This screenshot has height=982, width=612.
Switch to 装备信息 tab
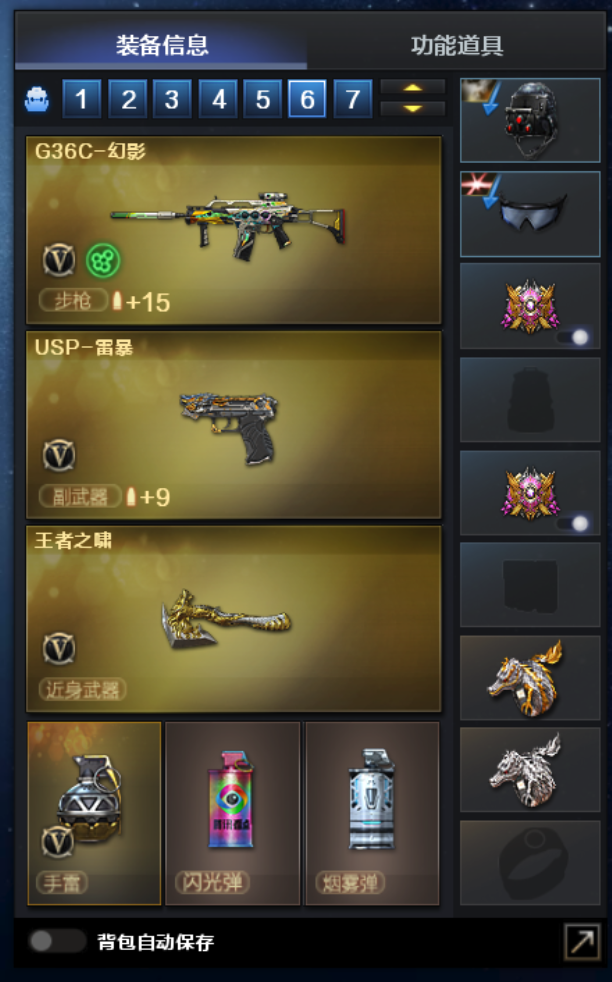(x=162, y=45)
